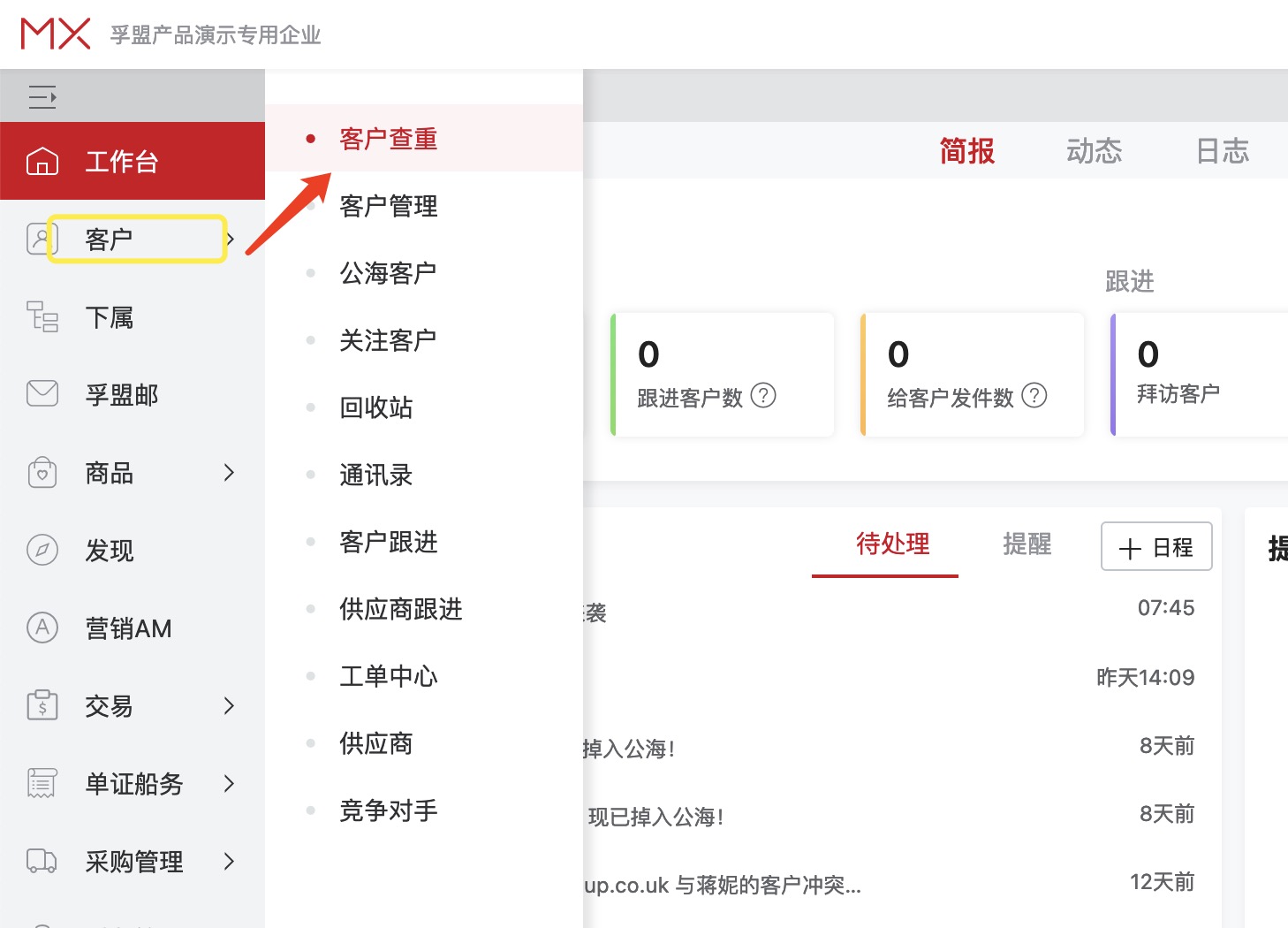
Task: Click the + 日程 schedule button
Action: tap(1155, 546)
